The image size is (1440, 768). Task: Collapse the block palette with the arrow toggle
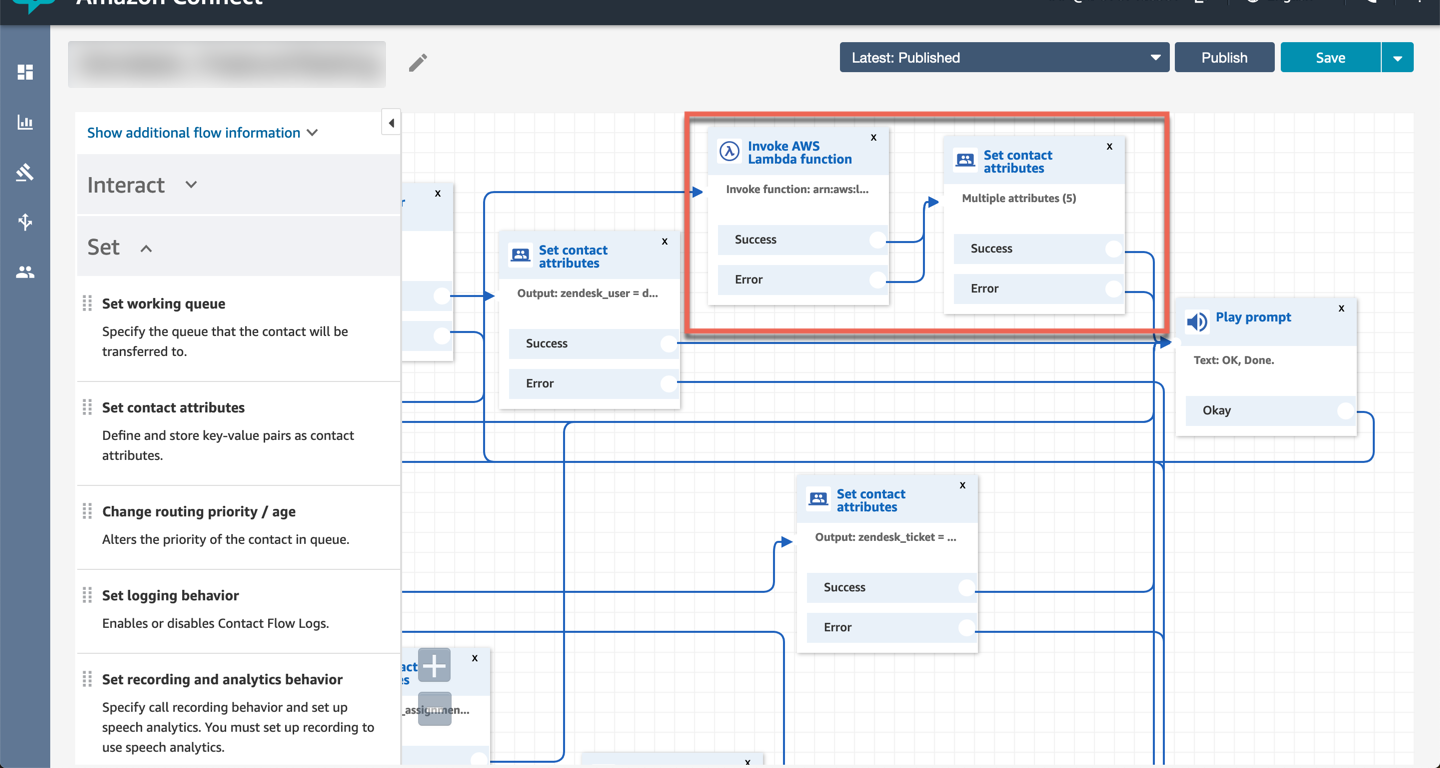[x=391, y=123]
